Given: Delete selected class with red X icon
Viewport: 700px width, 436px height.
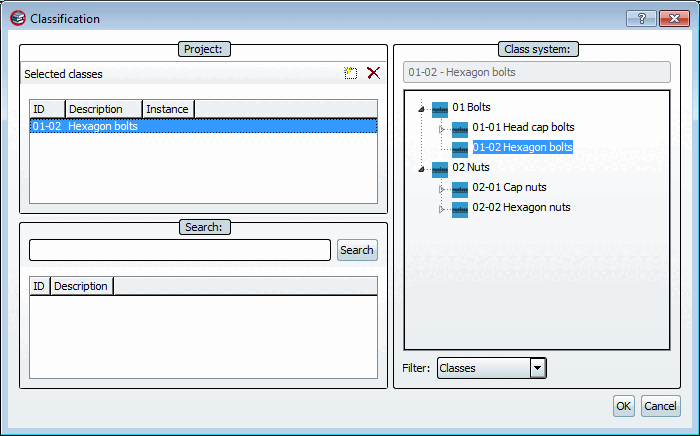Looking at the screenshot, I should click(374, 73).
